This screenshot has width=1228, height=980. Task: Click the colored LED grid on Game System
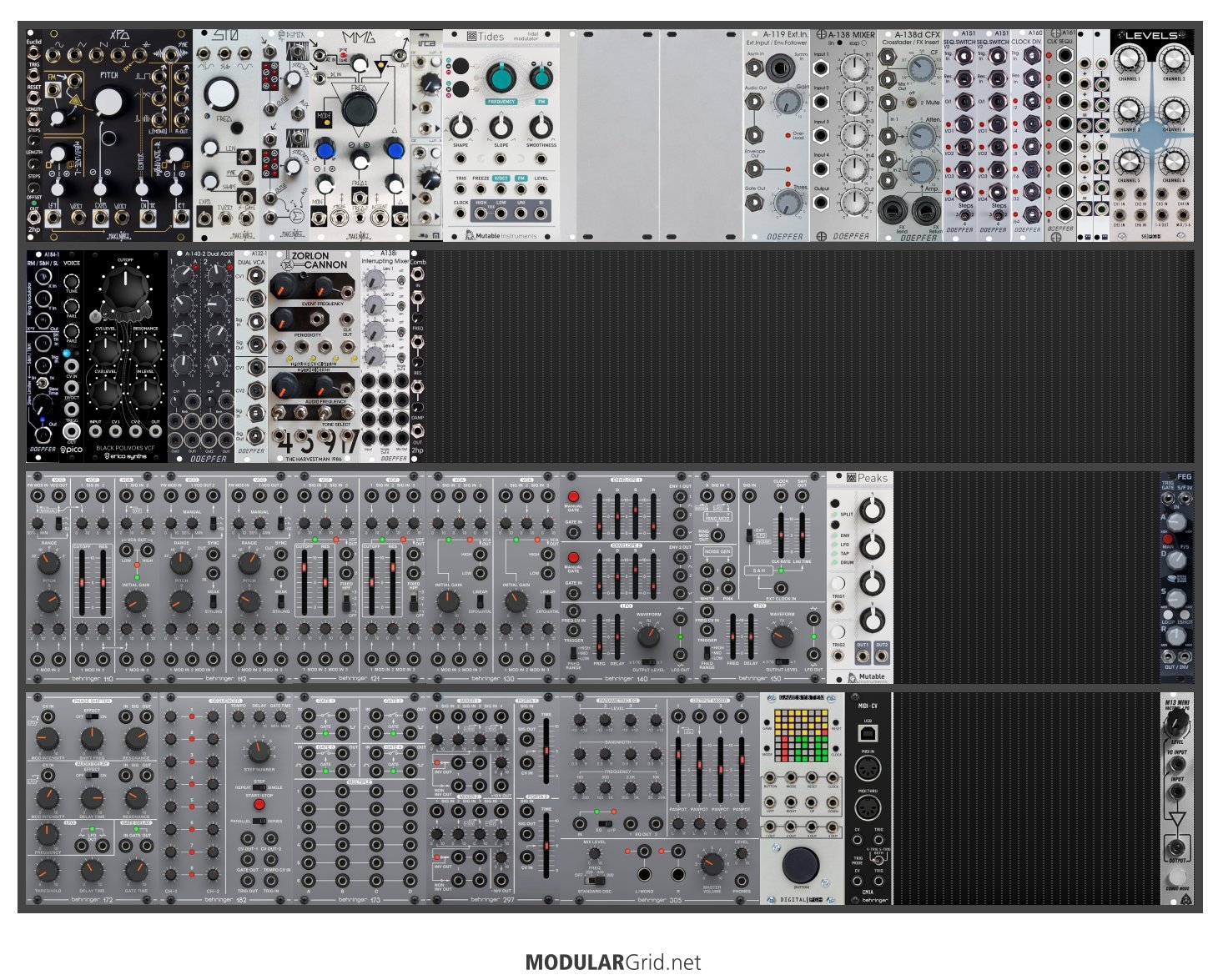pos(802,736)
